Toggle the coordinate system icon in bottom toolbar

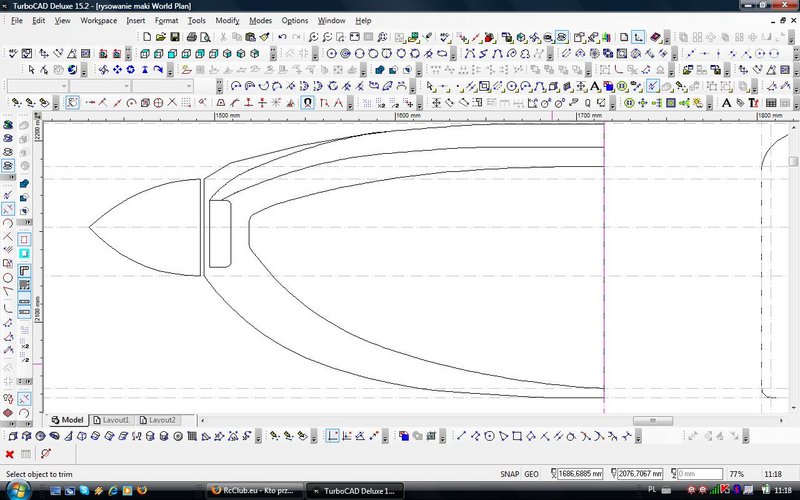(x=333, y=436)
